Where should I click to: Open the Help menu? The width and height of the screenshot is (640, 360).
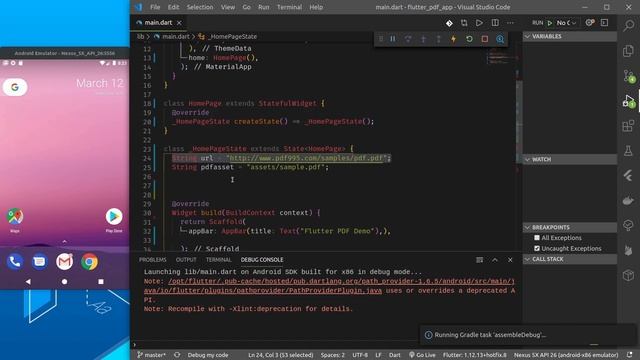[x=316, y=7]
